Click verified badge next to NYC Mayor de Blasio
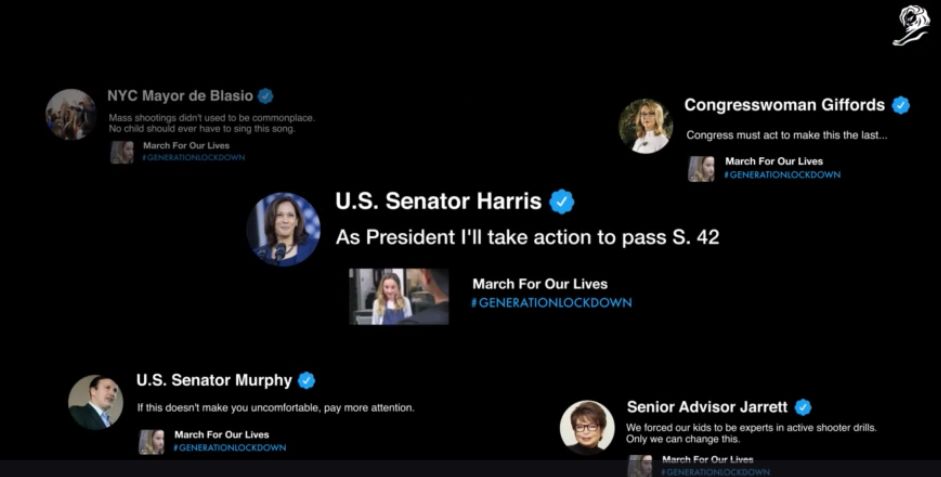 (265, 96)
